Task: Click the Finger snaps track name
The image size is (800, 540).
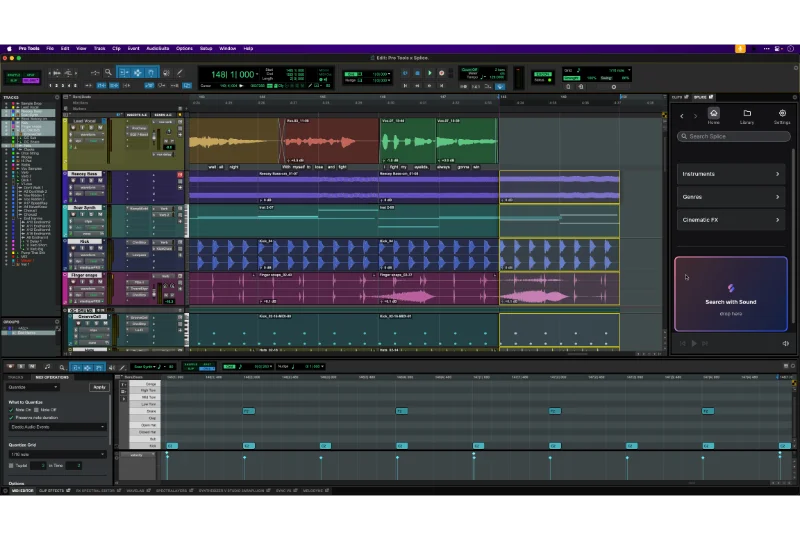Action: coord(84,276)
